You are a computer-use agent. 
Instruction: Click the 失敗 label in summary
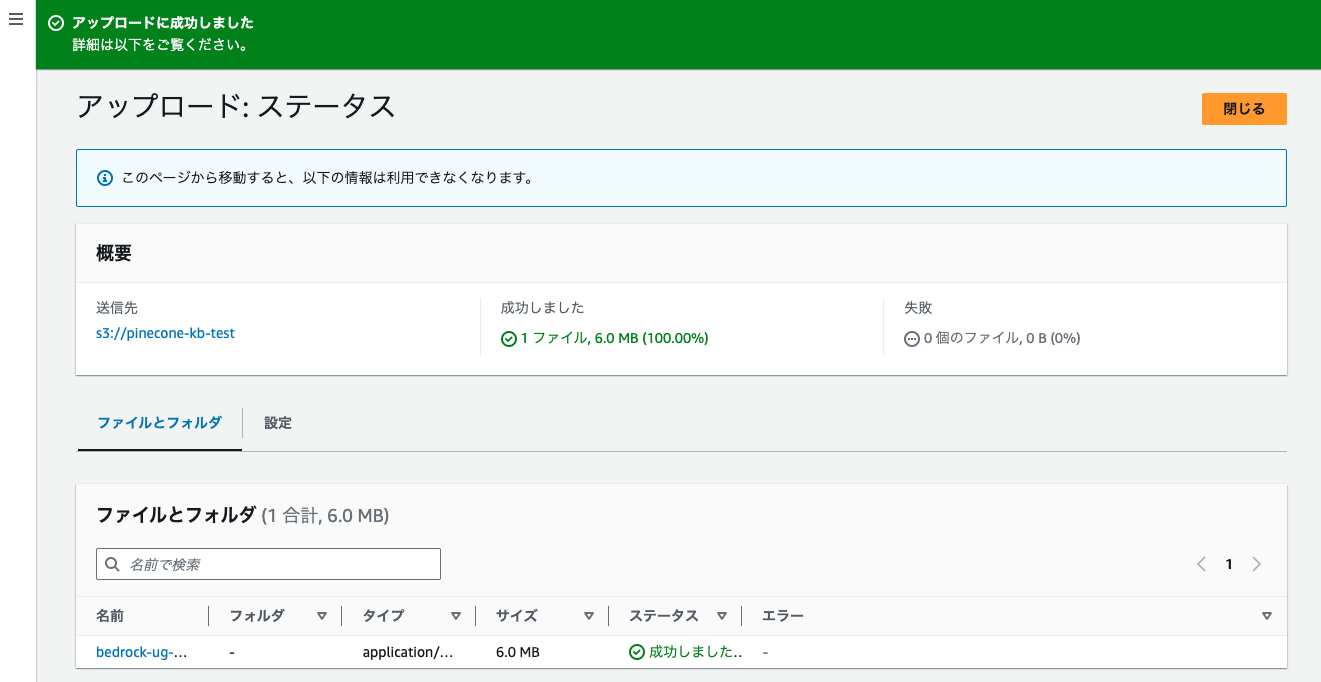[918, 308]
